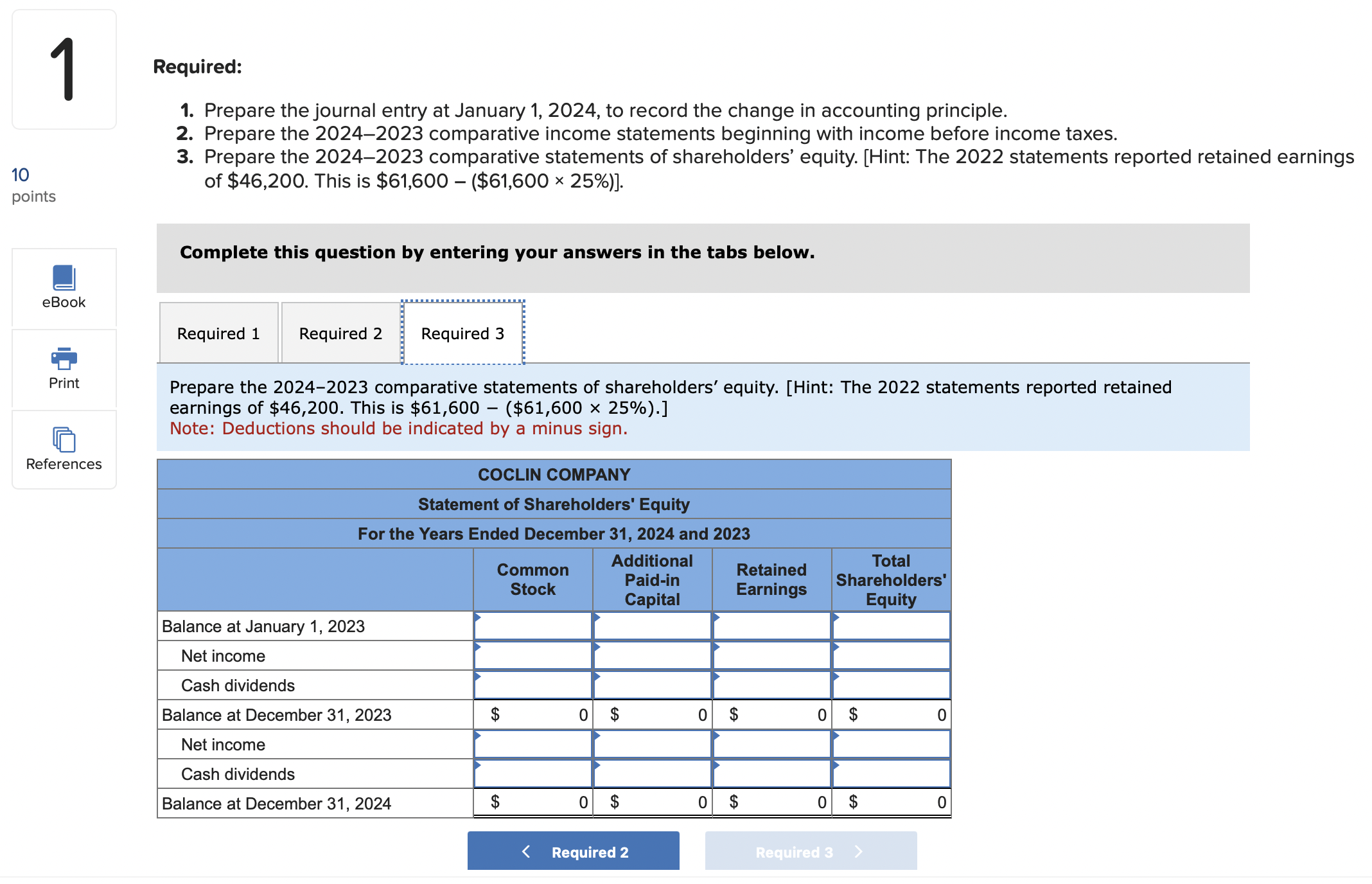Click Retained Earnings cell for first Net income row
1372x884 pixels.
pyautogui.click(x=771, y=655)
